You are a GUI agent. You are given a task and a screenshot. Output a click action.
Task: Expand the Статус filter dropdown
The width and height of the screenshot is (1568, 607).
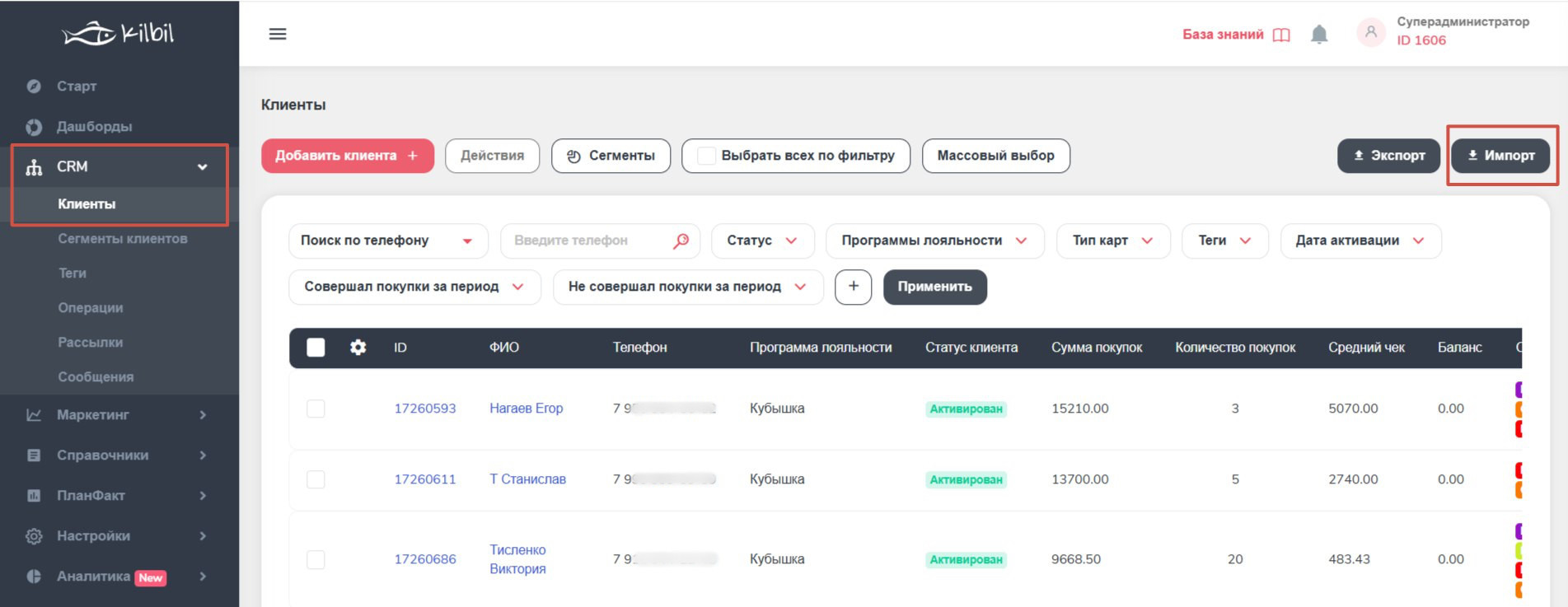[762, 240]
